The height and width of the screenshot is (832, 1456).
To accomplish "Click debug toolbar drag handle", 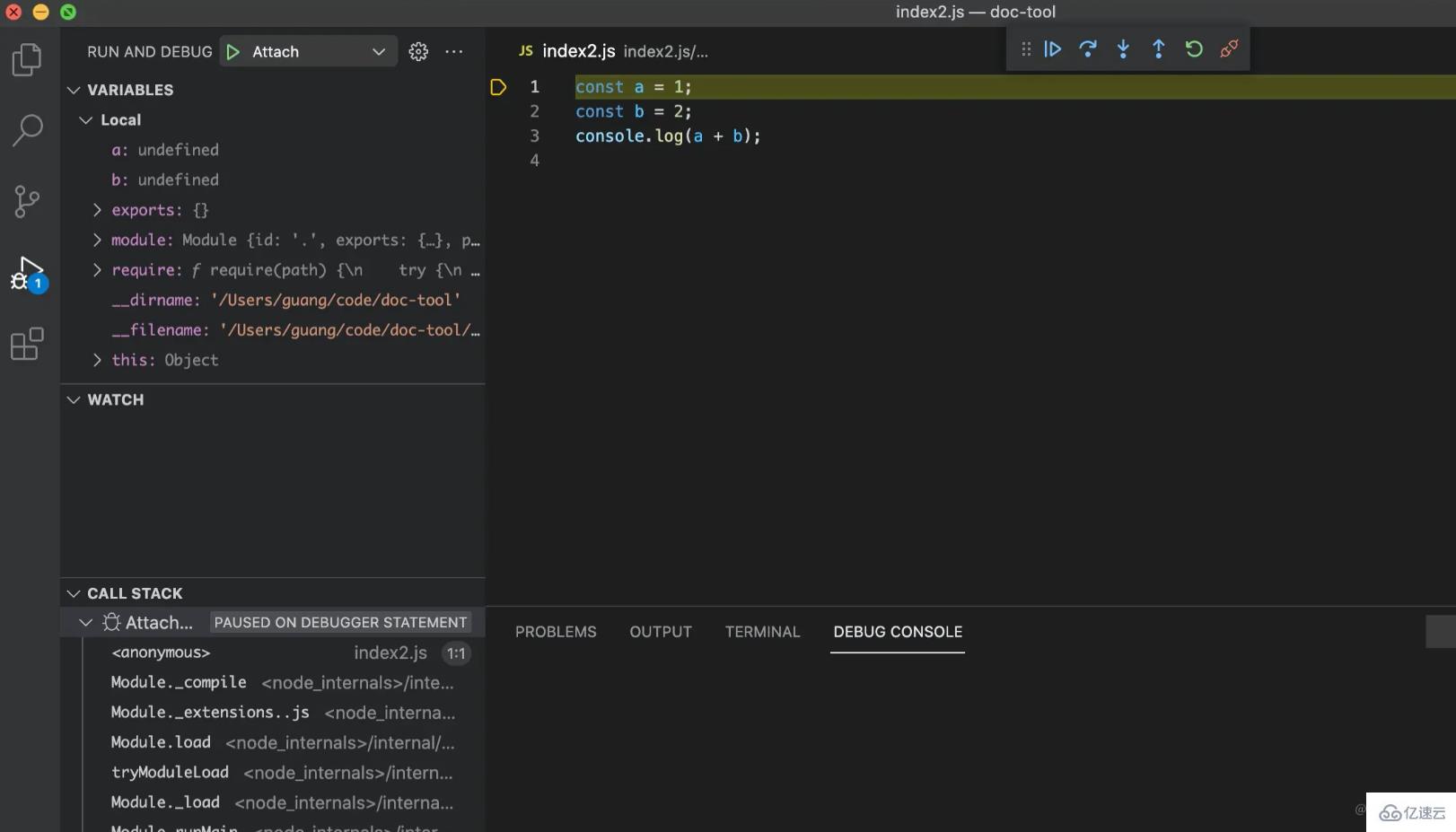I will (x=1026, y=48).
